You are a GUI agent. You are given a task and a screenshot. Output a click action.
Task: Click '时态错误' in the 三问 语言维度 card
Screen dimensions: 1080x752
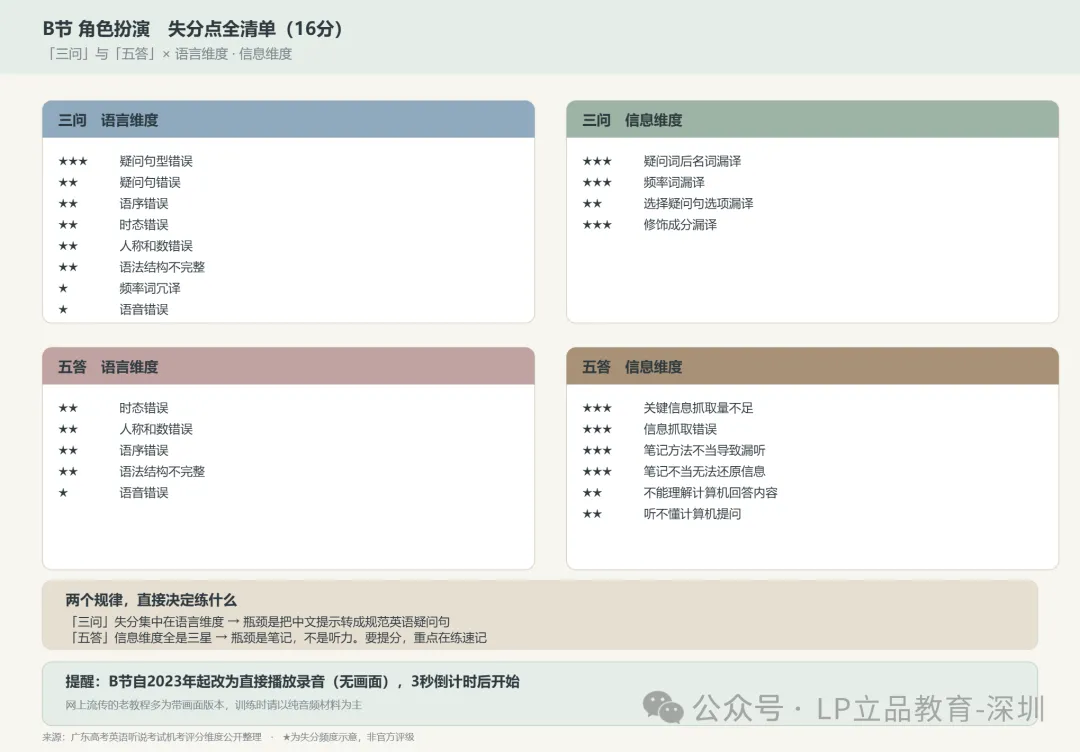(143, 225)
